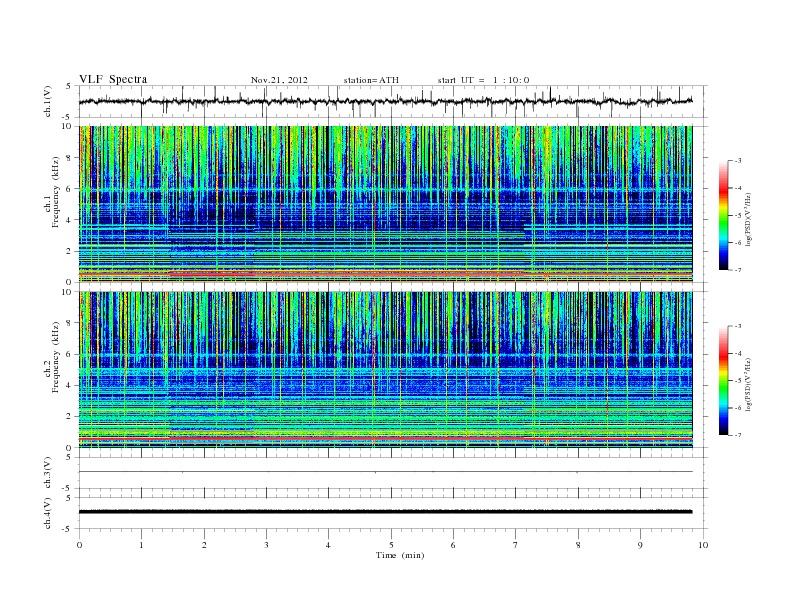Viewport: 792px width, 612px height.
Task: Click the "-3" tick on ch.1 colorbar
Action: click(738, 161)
